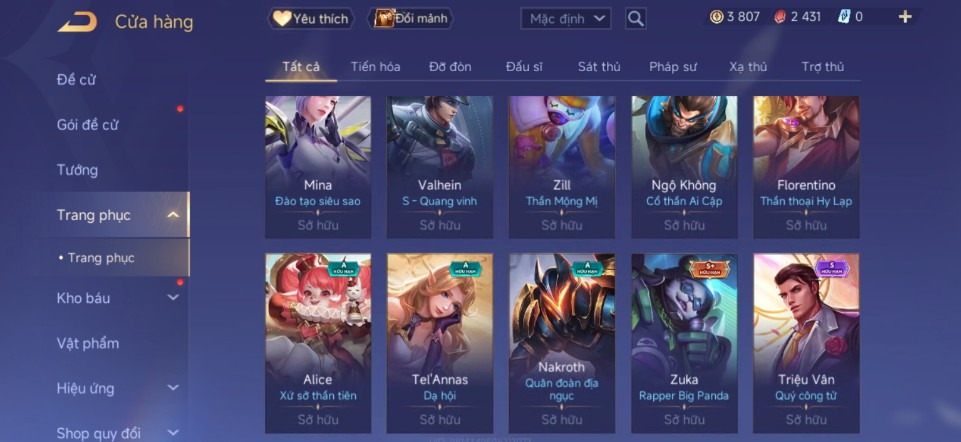Click the back arrow icon beside Cửa hàng
The image size is (961, 442).
(77, 22)
